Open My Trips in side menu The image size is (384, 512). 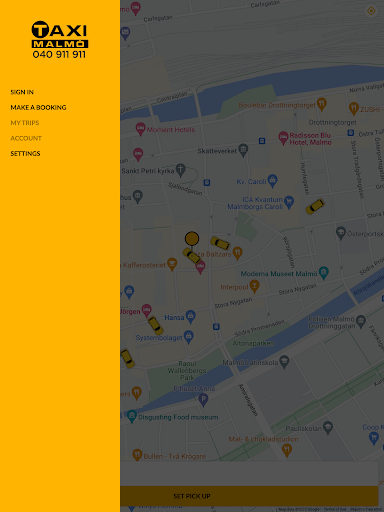25,123
